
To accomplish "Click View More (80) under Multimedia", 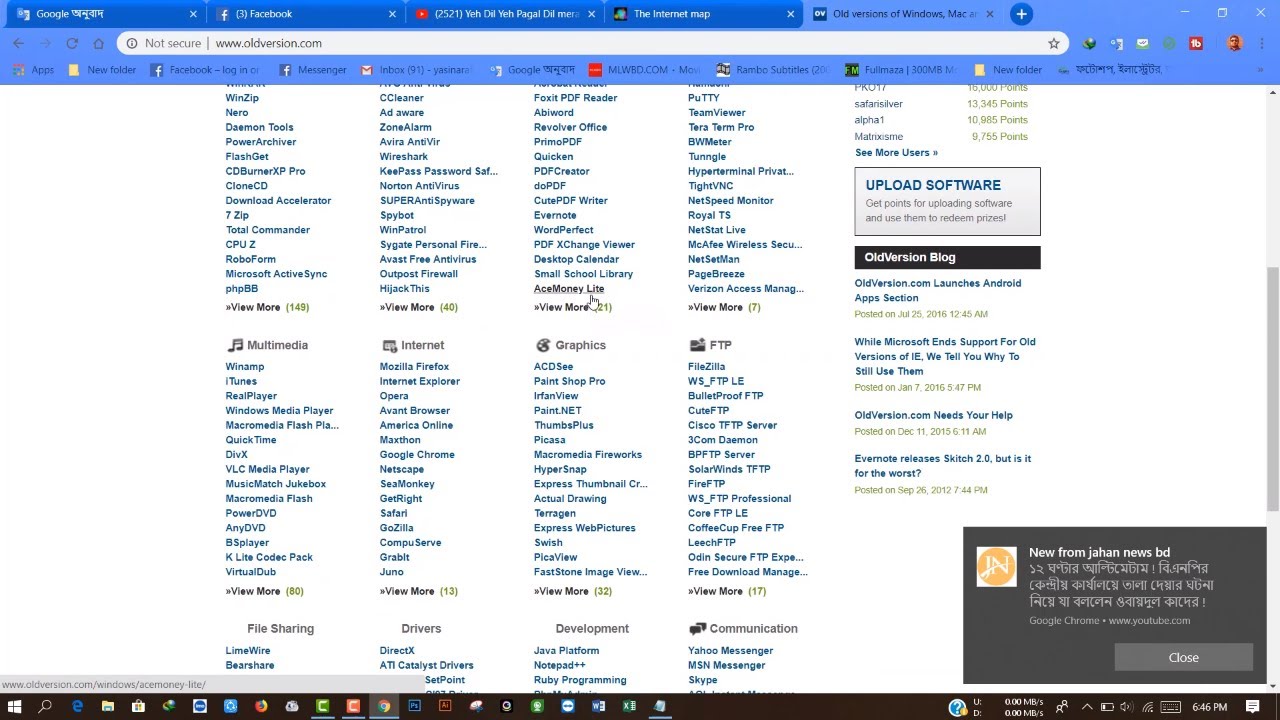I will pyautogui.click(x=264, y=591).
